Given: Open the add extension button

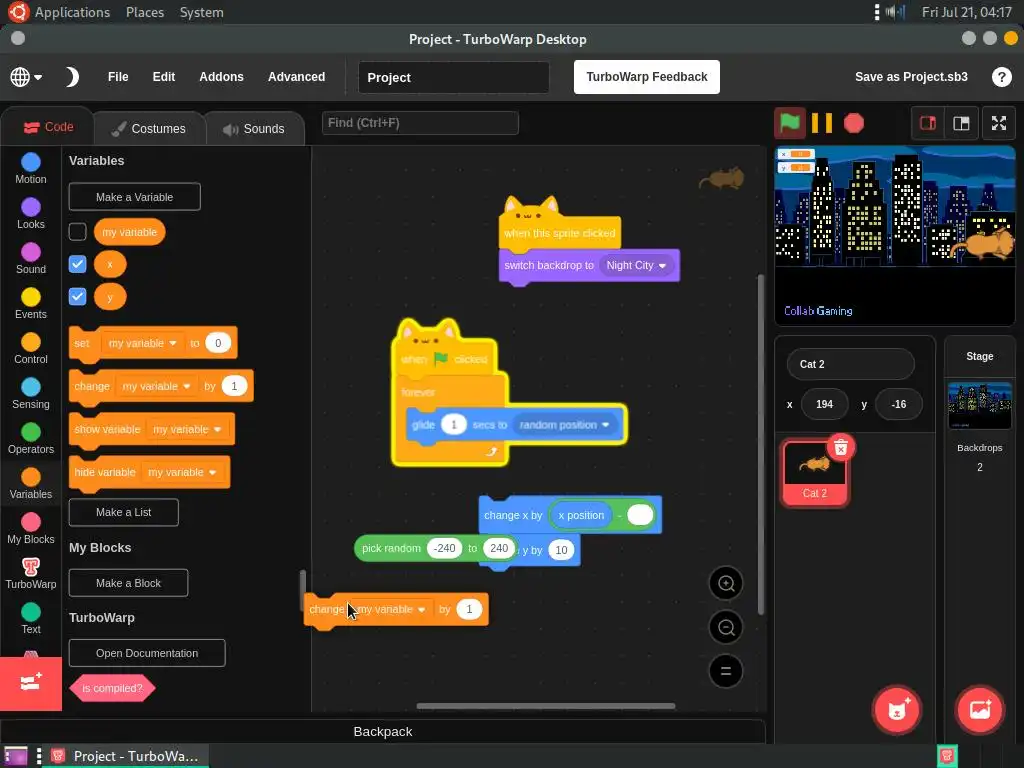Looking at the screenshot, I should tap(31, 683).
